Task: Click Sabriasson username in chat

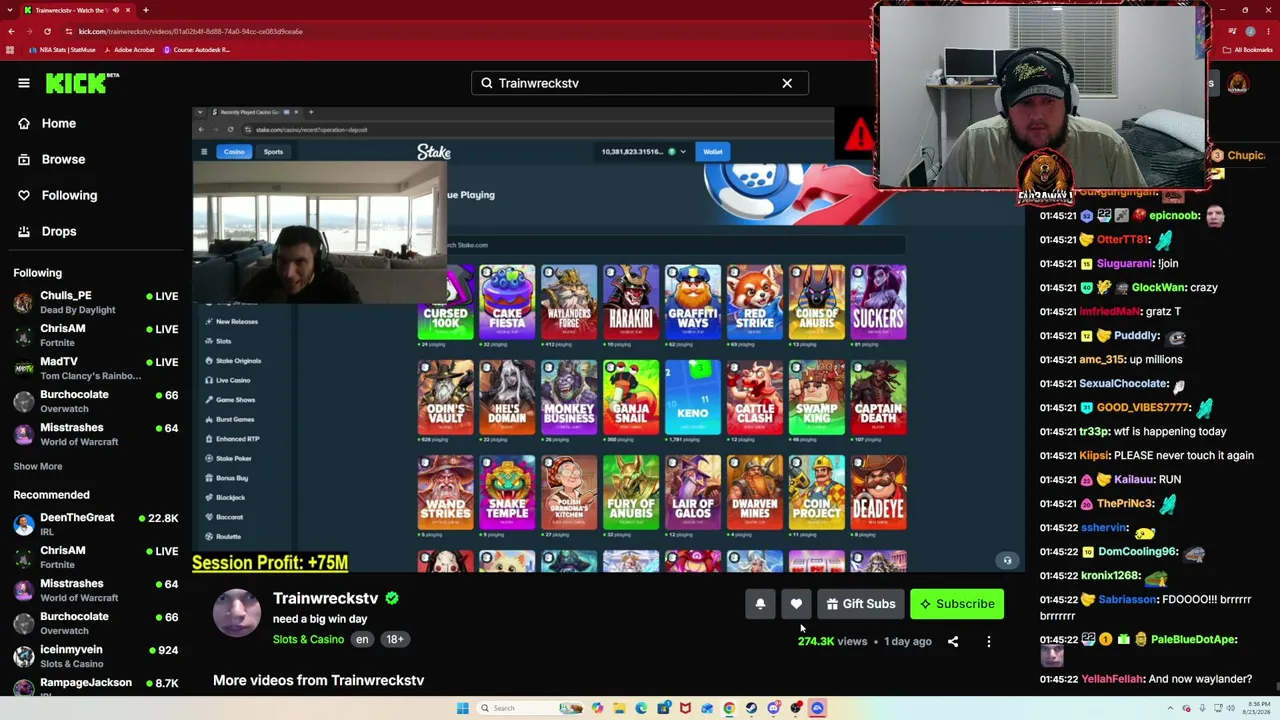Action: (1128, 599)
